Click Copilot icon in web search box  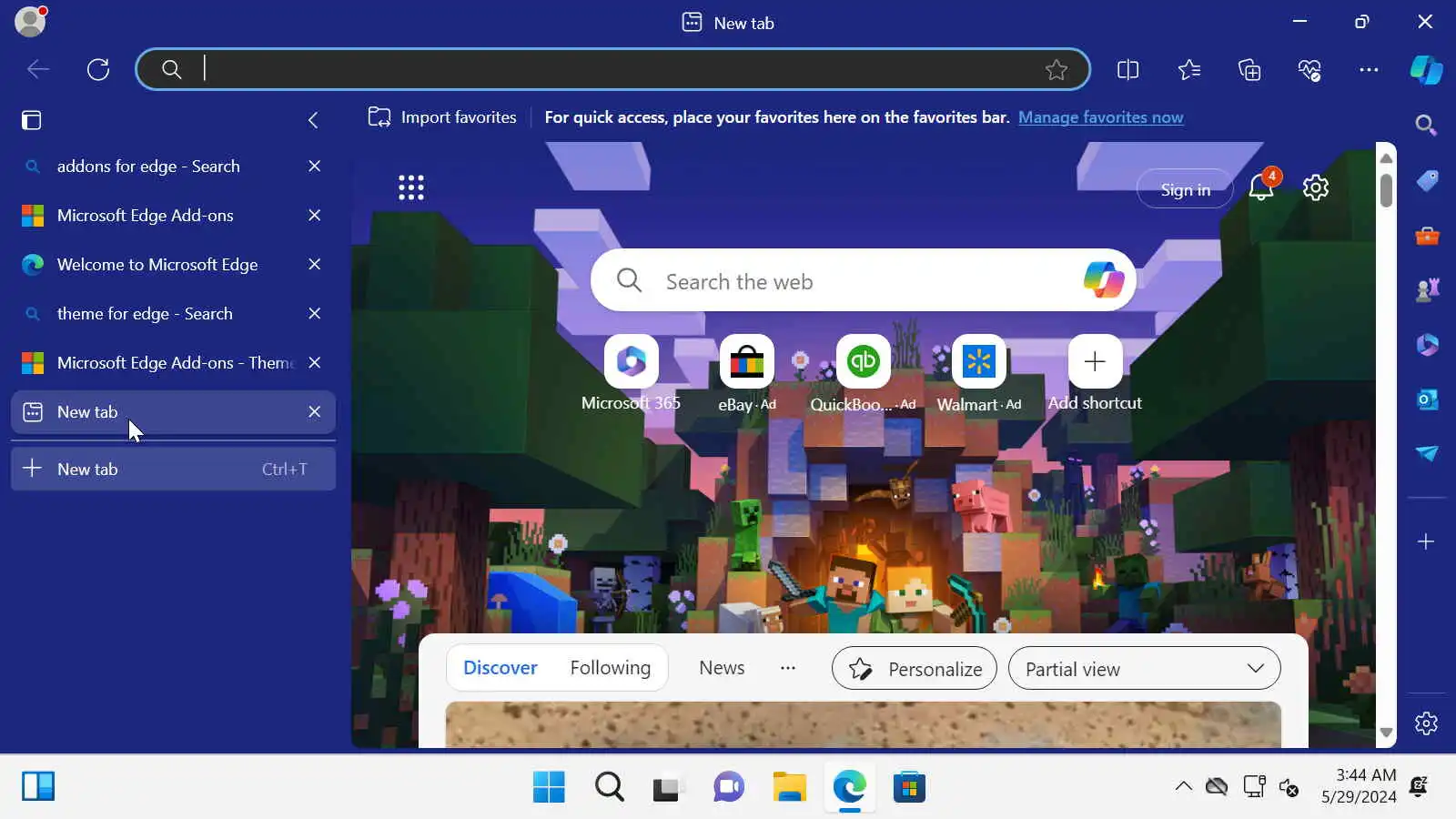tap(1104, 280)
